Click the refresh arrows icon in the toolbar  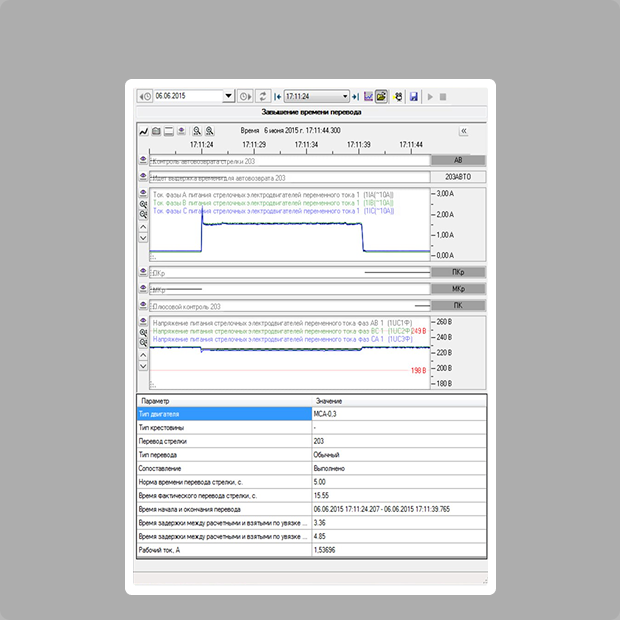pos(263,96)
